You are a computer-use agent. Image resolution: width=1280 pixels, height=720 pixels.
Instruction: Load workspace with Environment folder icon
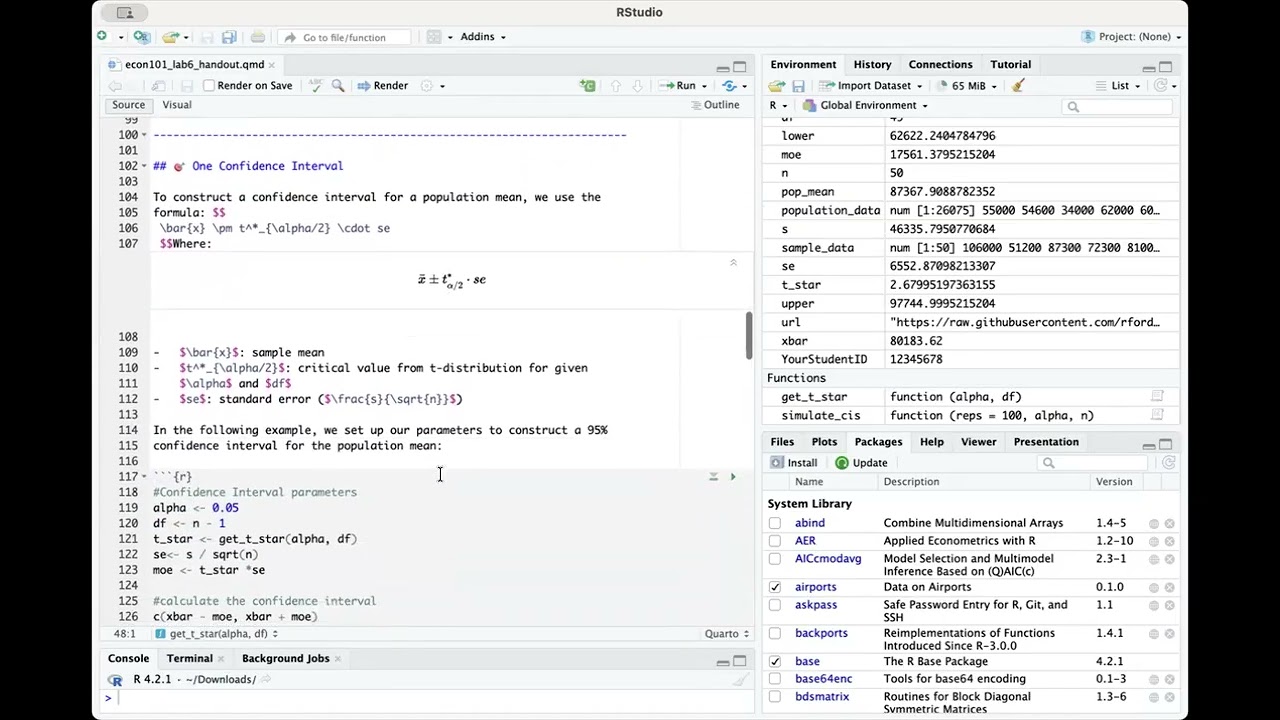(x=777, y=86)
